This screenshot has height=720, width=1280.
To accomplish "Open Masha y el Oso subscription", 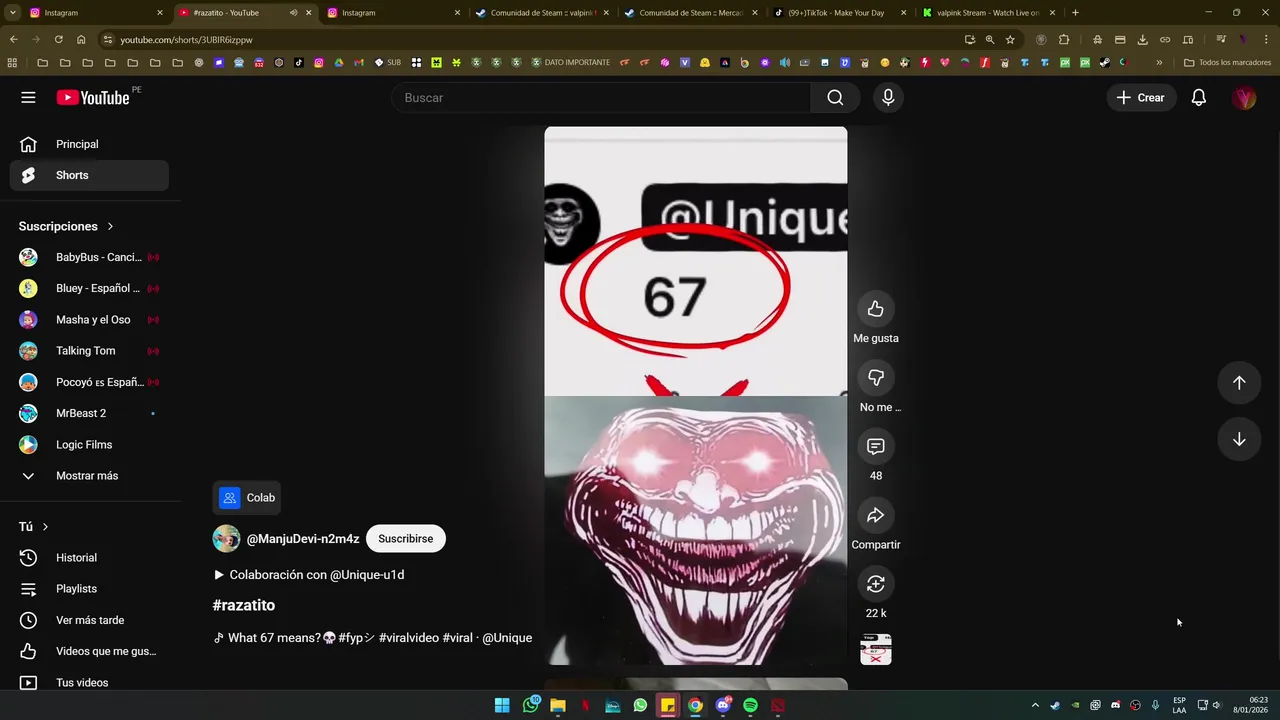I will 89,320.
